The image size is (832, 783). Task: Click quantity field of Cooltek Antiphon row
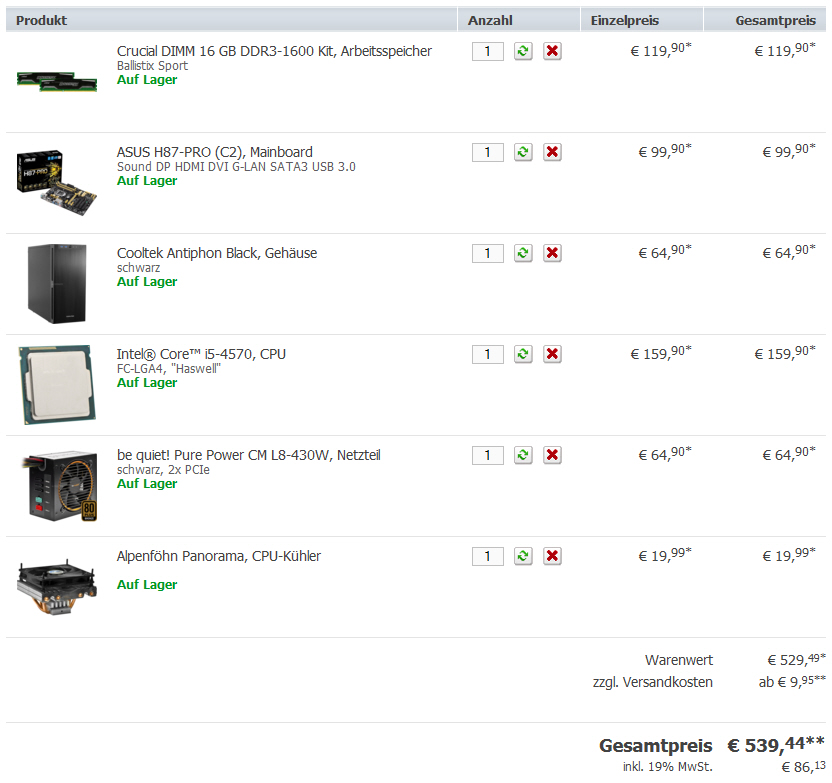(488, 253)
